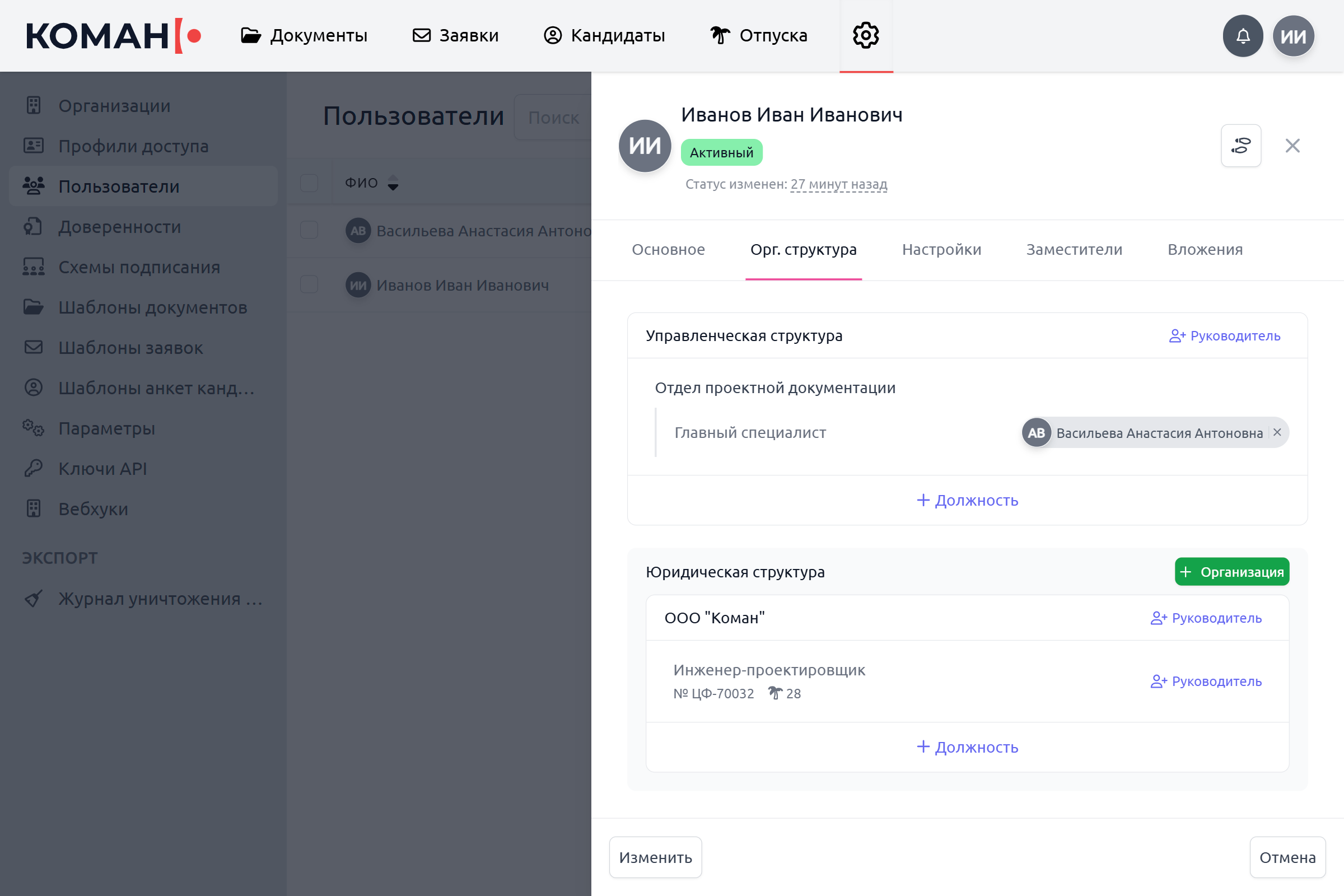Add Должность under ООО "Коман"

(x=967, y=747)
